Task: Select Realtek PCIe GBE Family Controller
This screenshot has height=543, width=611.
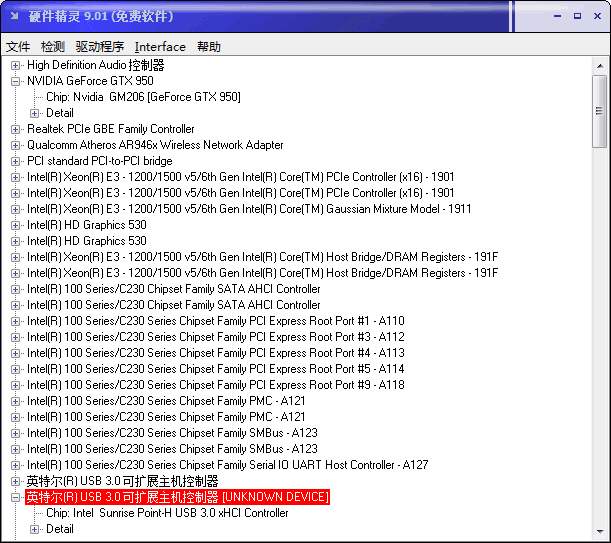Action: [111, 129]
